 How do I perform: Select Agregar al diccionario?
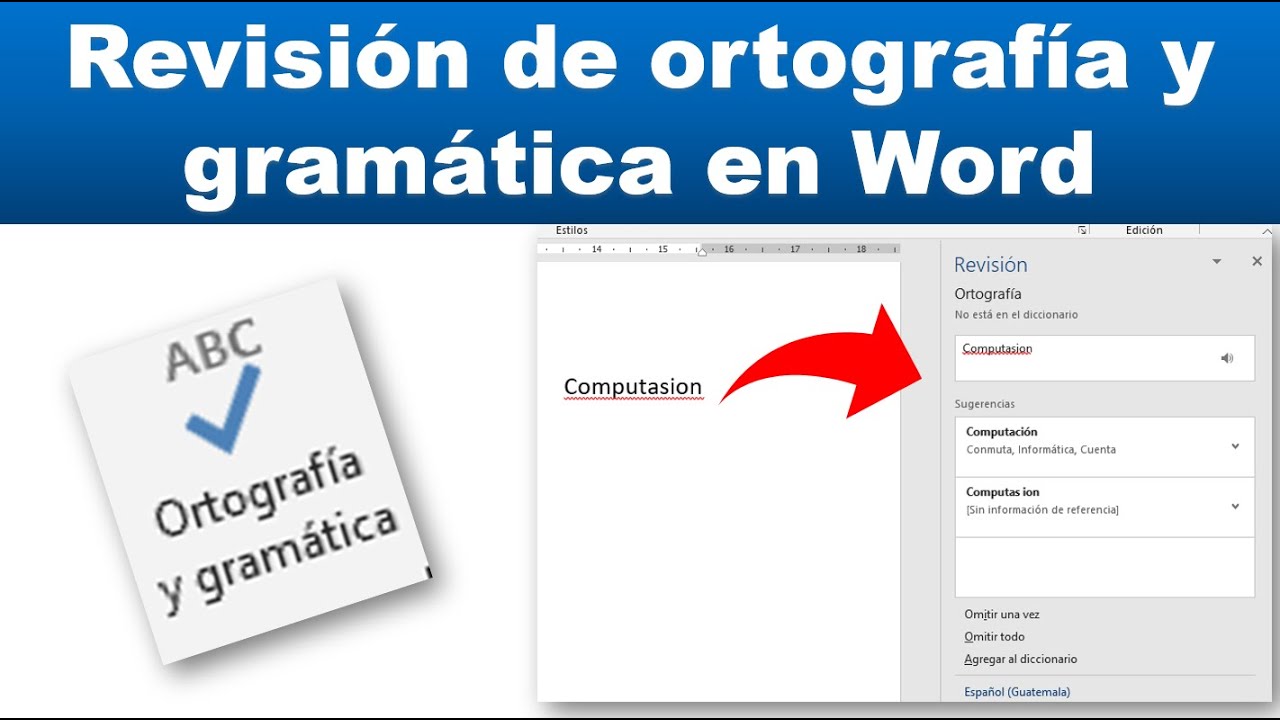pos(1020,659)
